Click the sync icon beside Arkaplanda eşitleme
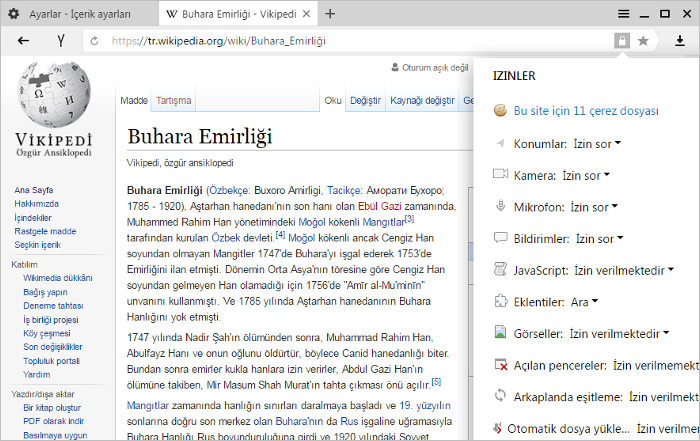700x441 pixels. [500, 395]
